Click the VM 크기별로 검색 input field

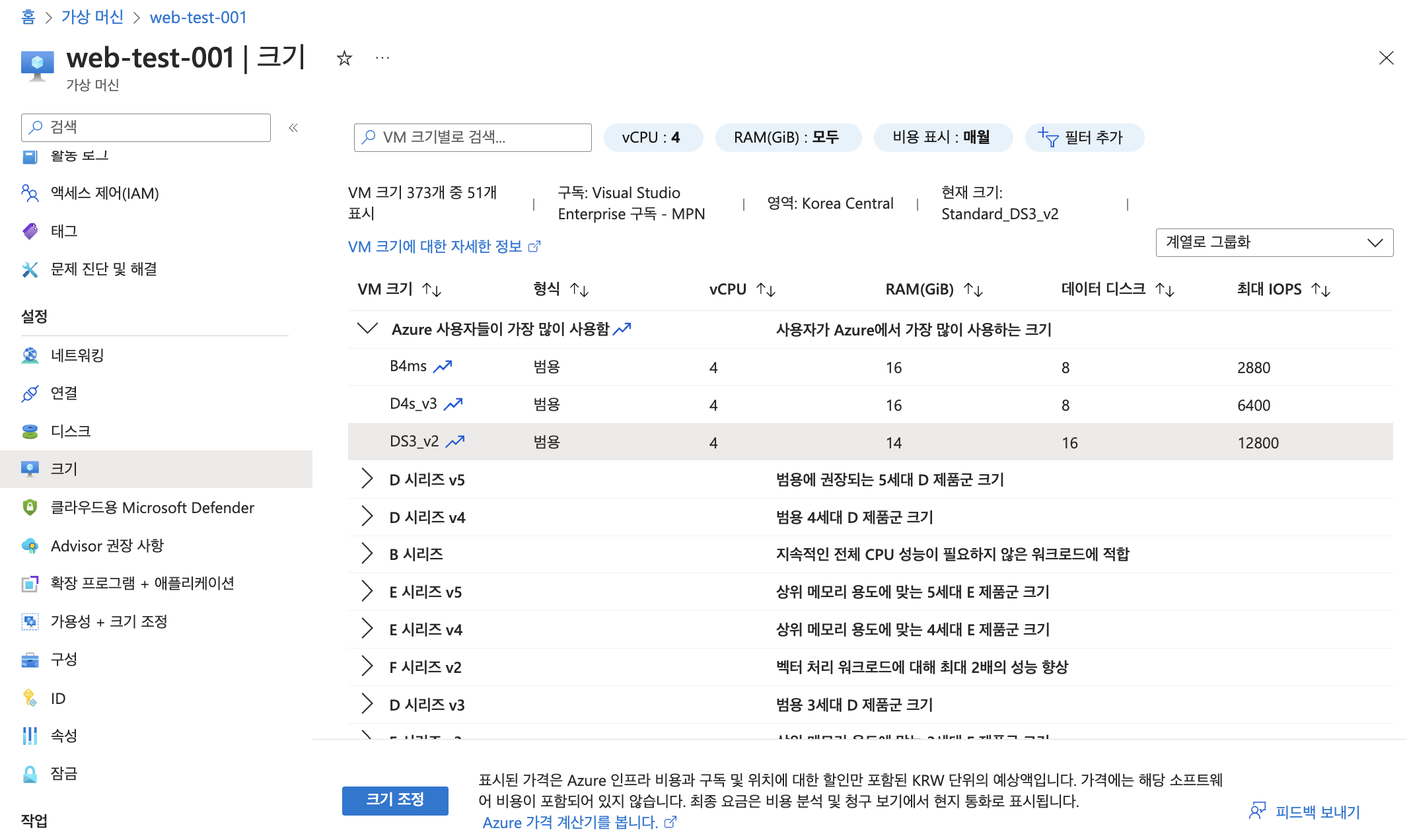pyautogui.click(x=473, y=137)
